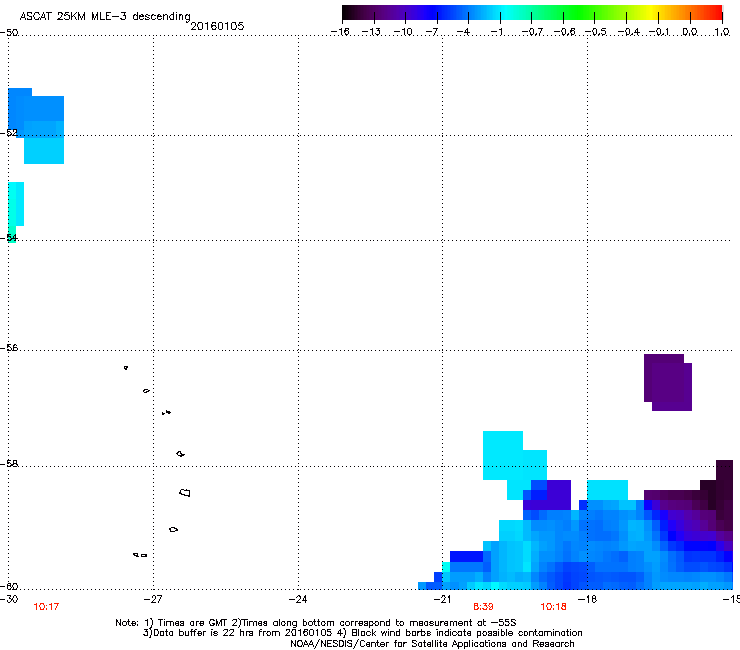Click the title text 'ASCAT 25KM MLE-3 descending'
Screen dimensions: 740x650
point(105,16)
